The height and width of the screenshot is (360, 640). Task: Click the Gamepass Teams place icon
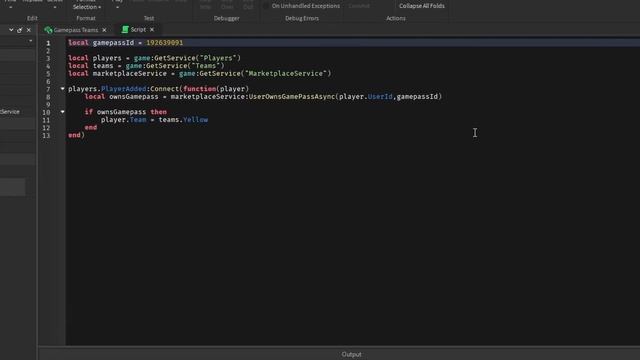coord(48,30)
